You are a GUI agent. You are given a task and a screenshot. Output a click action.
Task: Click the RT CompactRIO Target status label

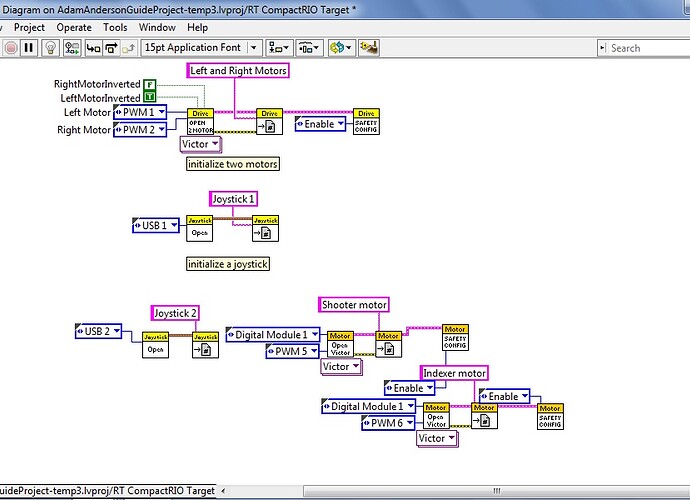tap(107, 491)
